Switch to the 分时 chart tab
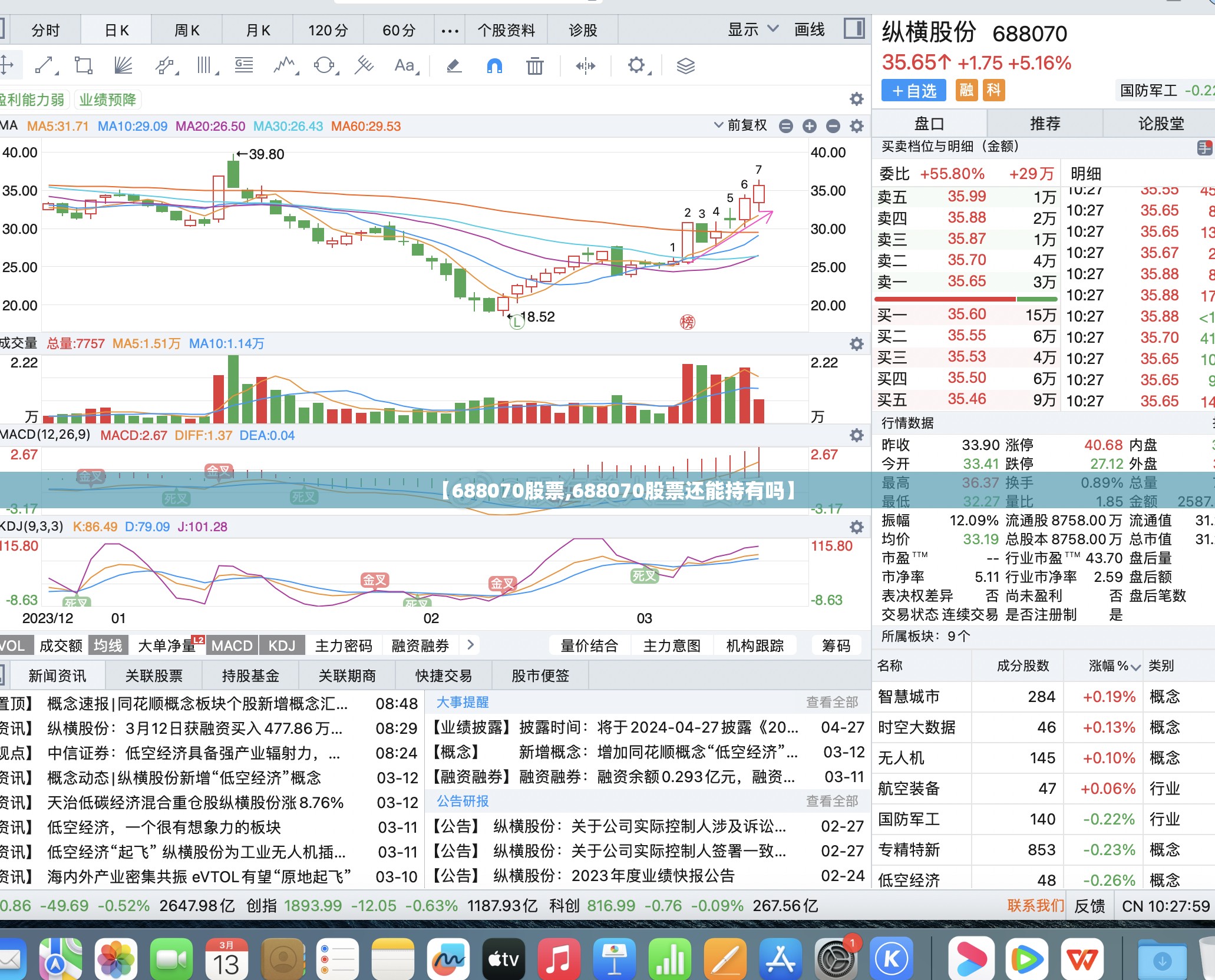Image resolution: width=1215 pixels, height=980 pixels. coord(45,30)
